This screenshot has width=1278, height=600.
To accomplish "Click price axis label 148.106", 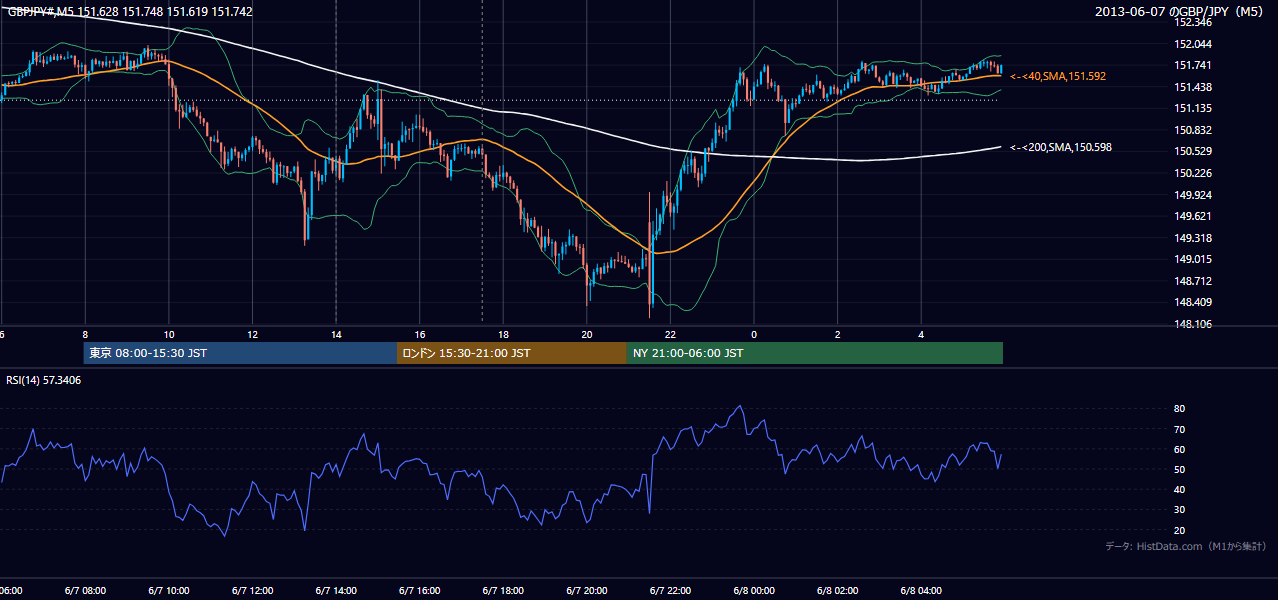I will (x=1192, y=324).
